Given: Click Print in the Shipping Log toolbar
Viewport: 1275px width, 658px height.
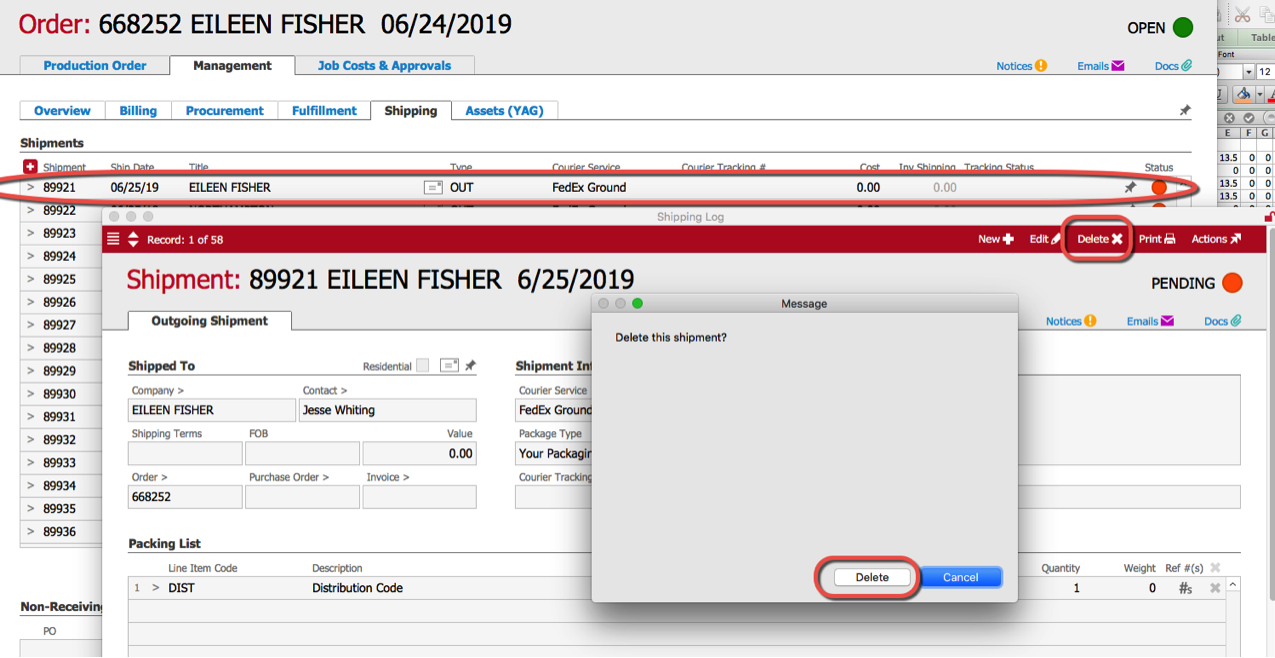Looking at the screenshot, I should 1157,239.
